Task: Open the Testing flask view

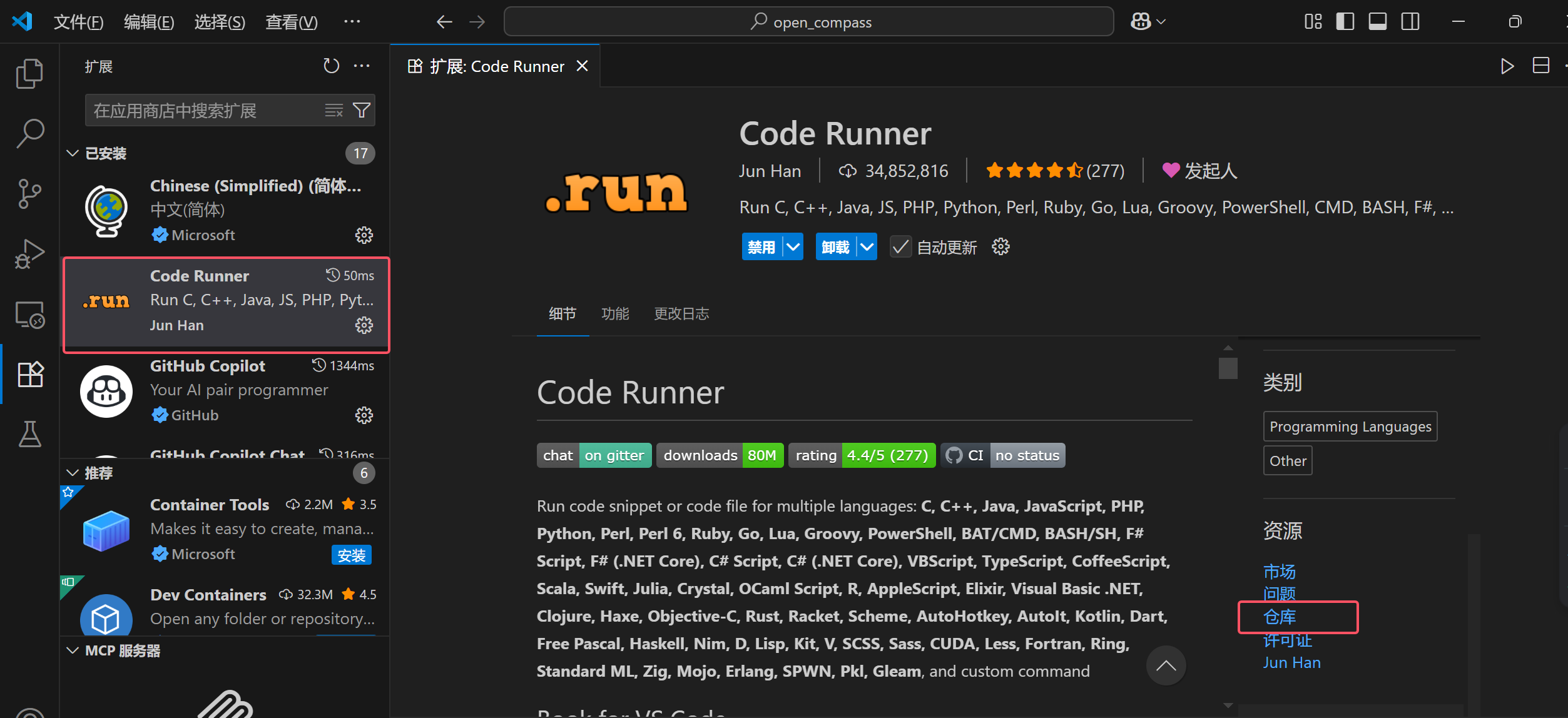Action: 29,434
